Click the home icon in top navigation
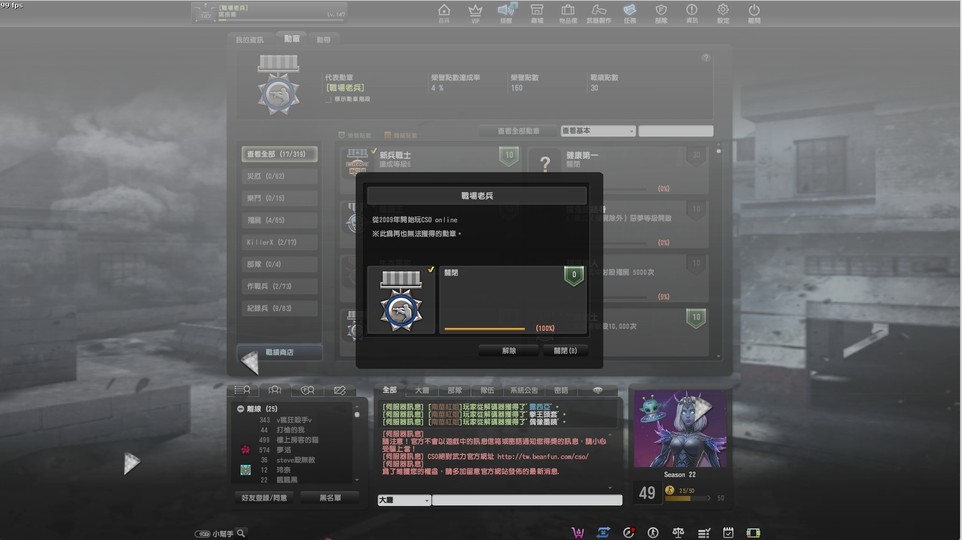This screenshot has width=962, height=540. (444, 10)
